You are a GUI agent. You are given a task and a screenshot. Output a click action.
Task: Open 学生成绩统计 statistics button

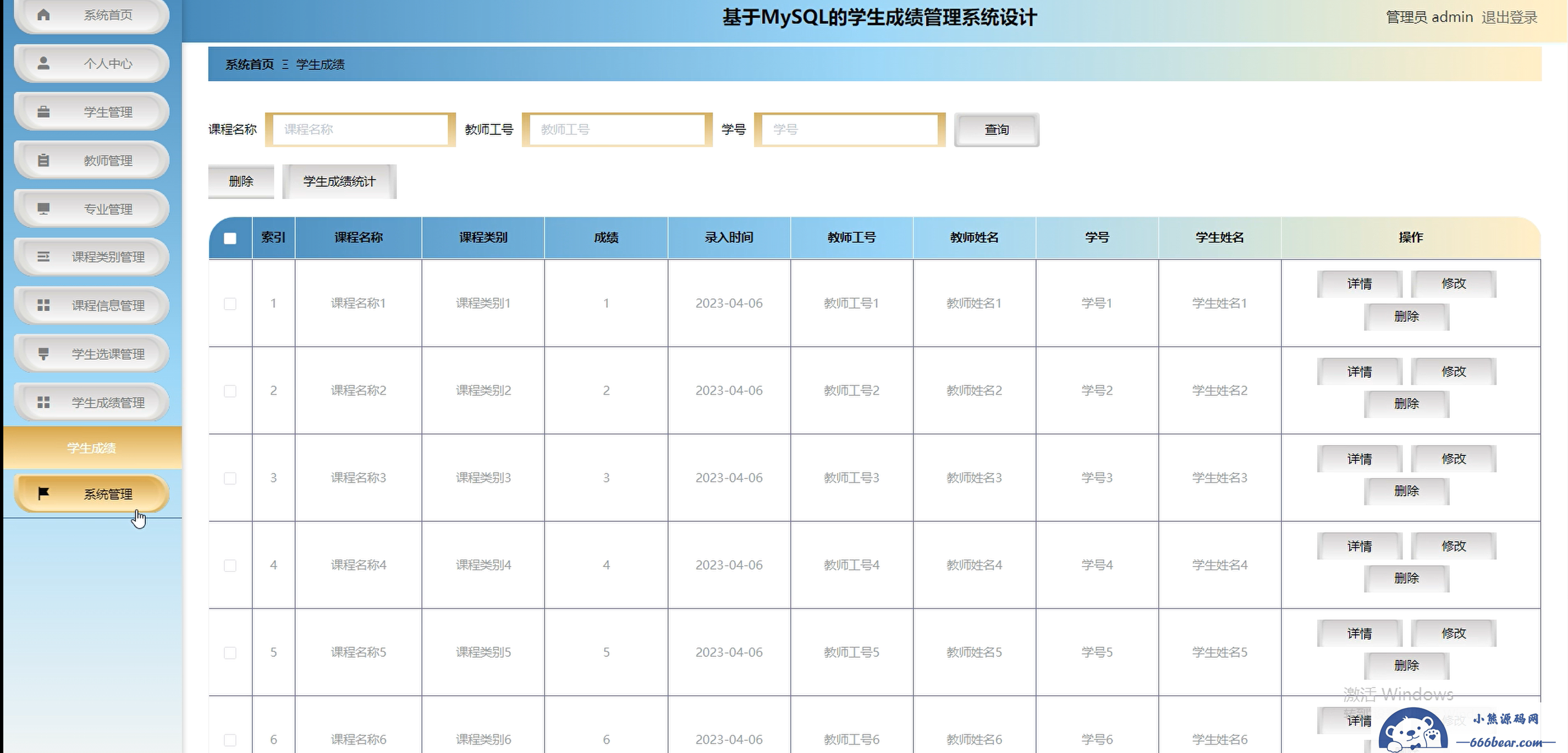point(339,182)
